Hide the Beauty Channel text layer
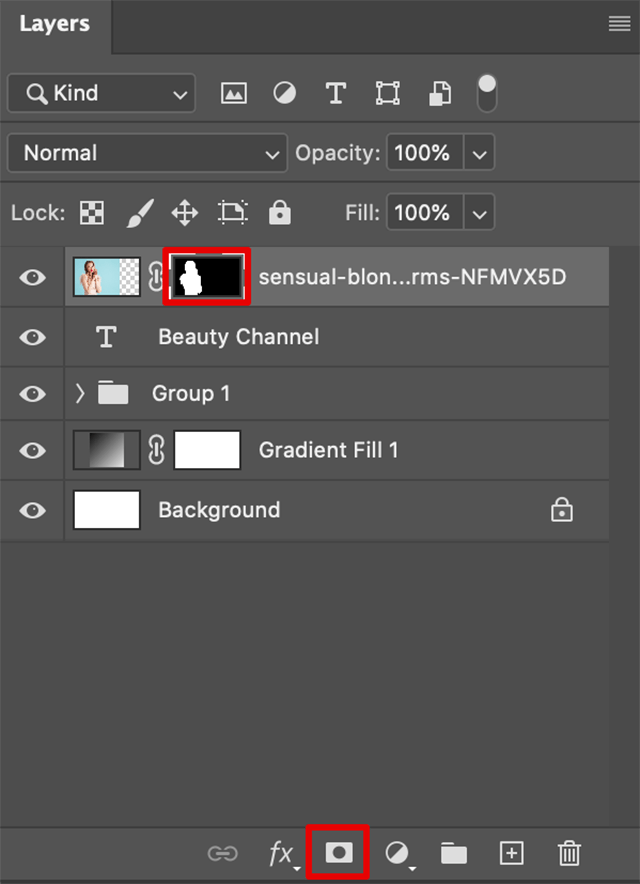This screenshot has width=640, height=884. coord(33,337)
